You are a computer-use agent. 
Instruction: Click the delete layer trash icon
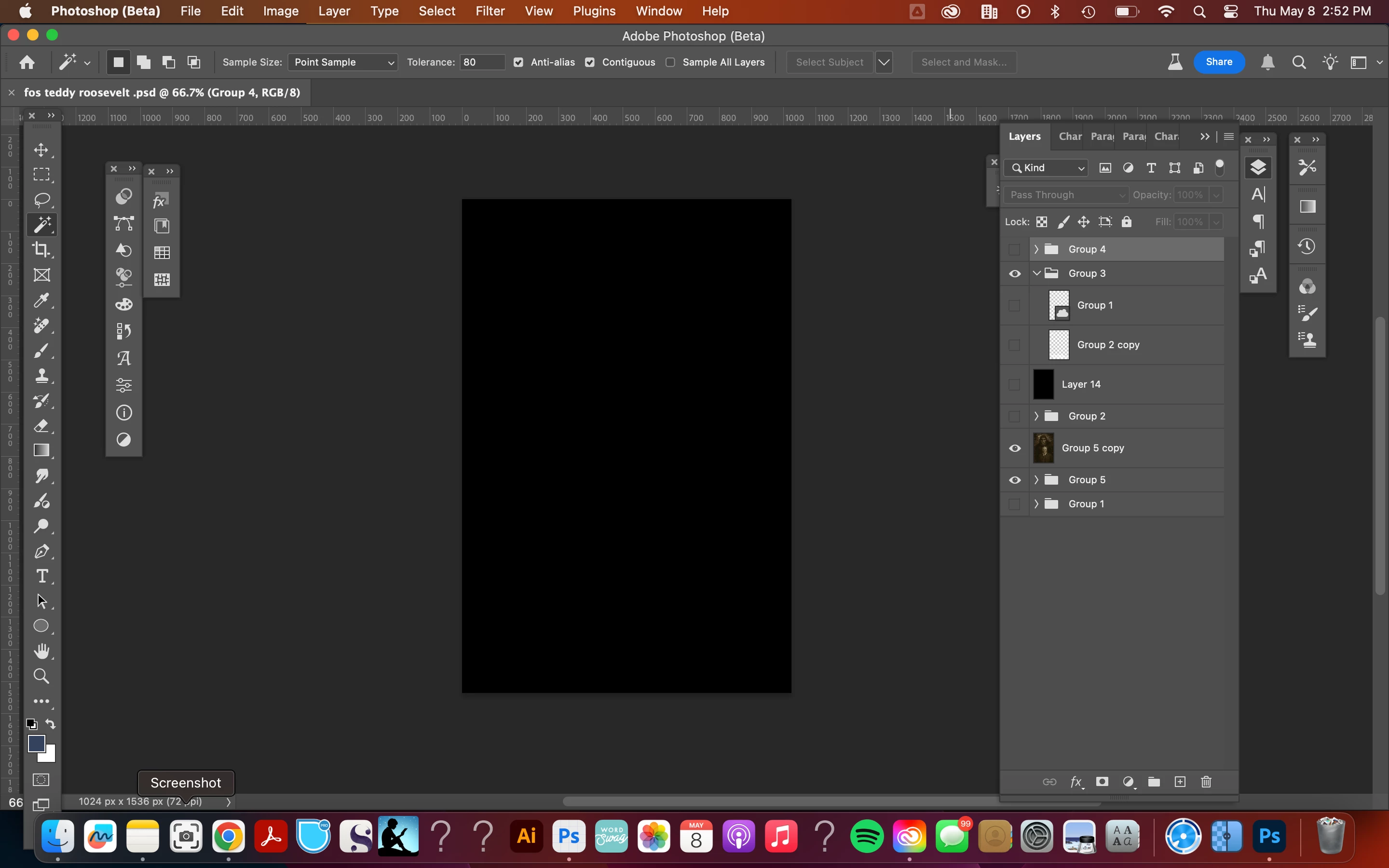tap(1206, 782)
